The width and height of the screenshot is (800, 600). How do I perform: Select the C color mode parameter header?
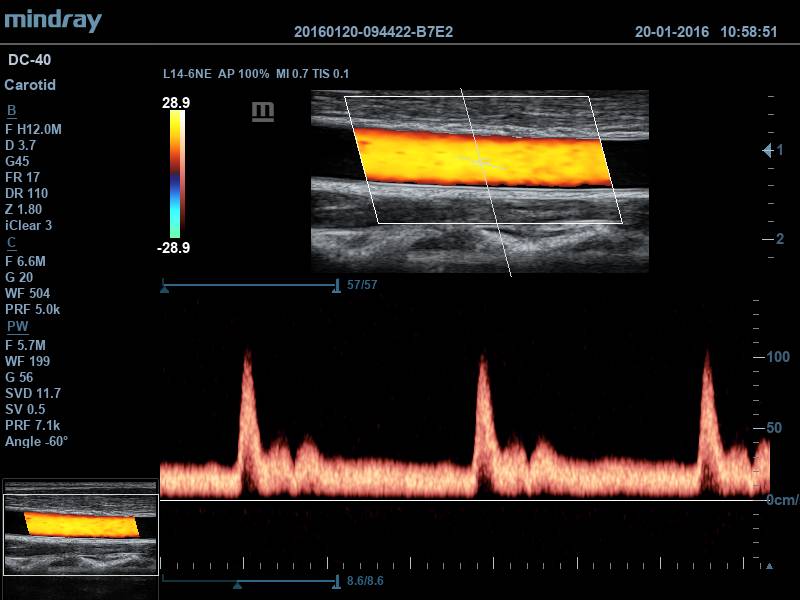pyautogui.click(x=11, y=242)
